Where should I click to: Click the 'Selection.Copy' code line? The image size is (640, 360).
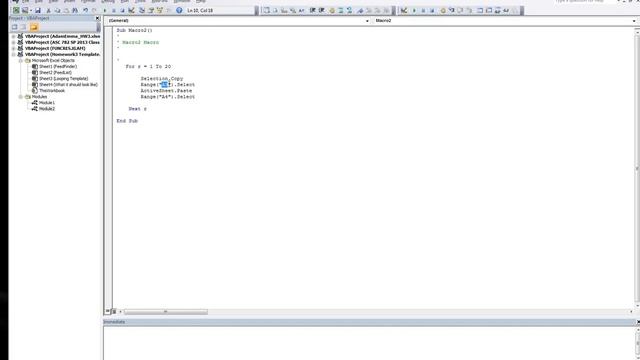(162, 78)
